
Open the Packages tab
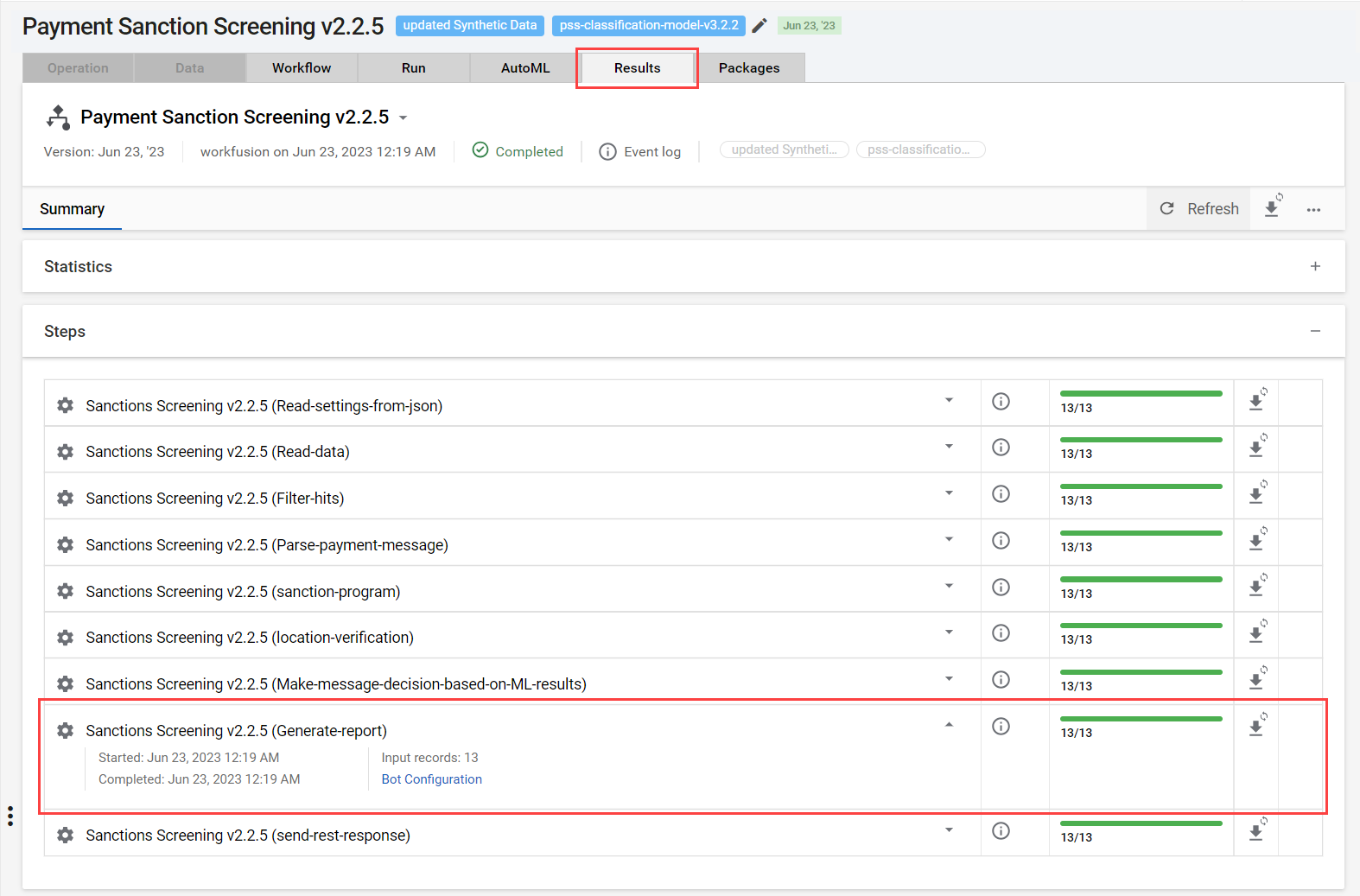point(749,68)
